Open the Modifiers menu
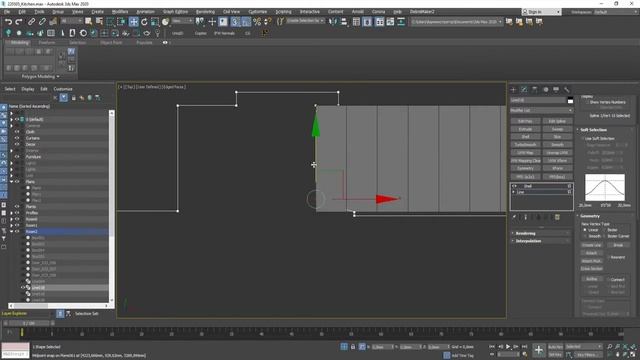 (120, 12)
